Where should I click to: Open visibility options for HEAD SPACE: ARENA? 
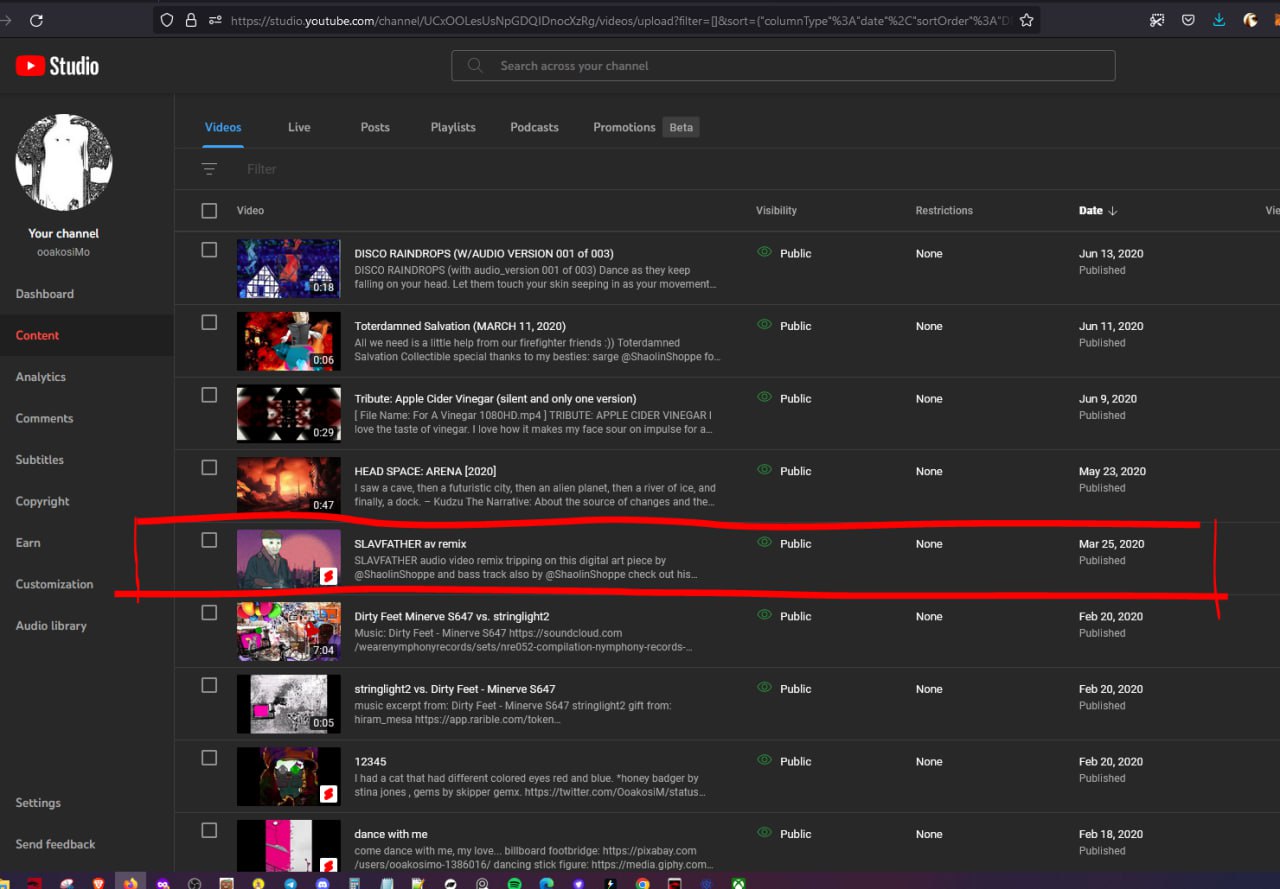click(786, 471)
